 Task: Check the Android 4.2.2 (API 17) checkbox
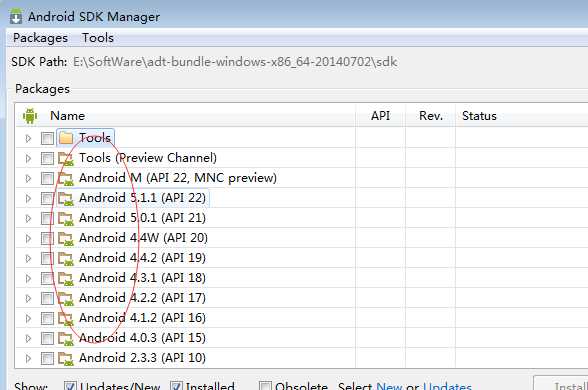47,298
